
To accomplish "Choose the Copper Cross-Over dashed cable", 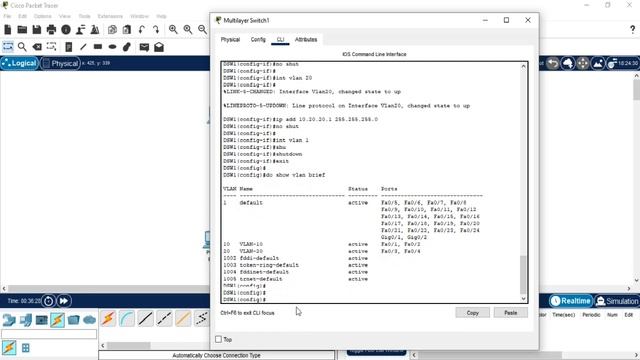I will pos(164,318).
